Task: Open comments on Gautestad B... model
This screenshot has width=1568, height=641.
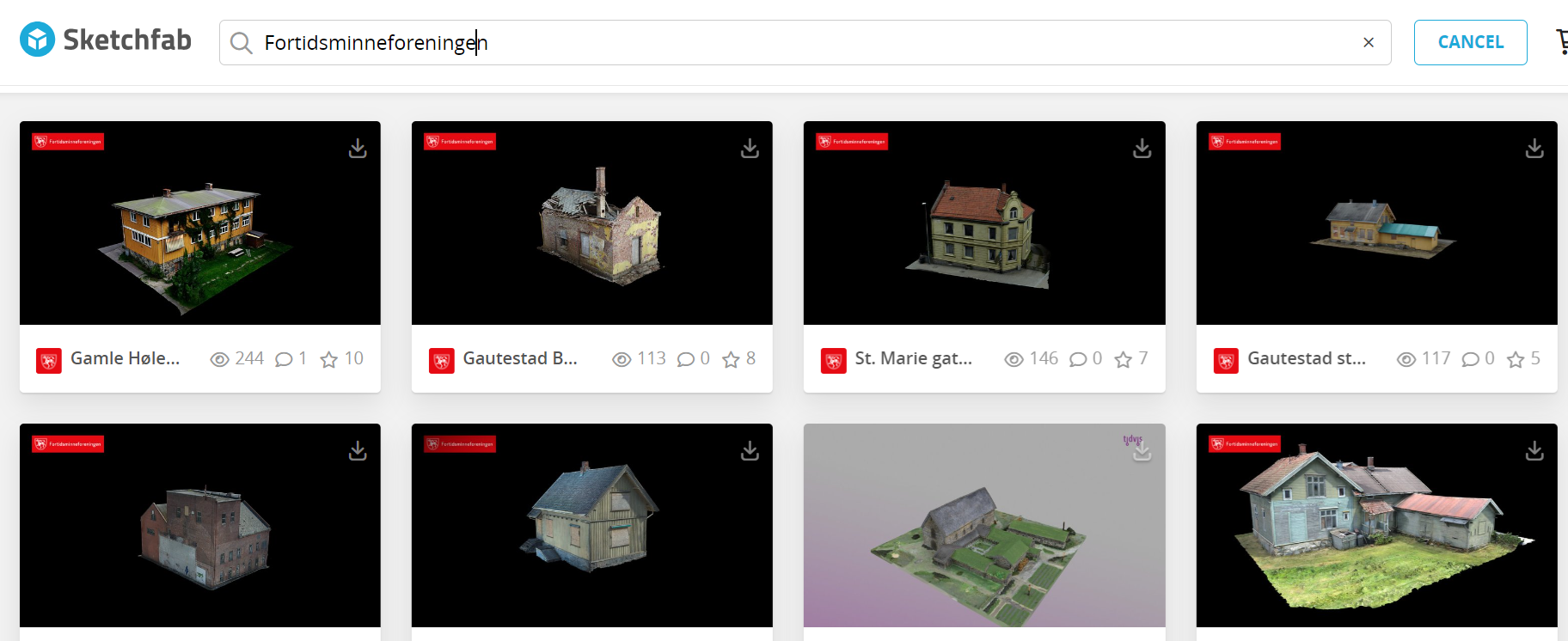Action: pyautogui.click(x=686, y=359)
